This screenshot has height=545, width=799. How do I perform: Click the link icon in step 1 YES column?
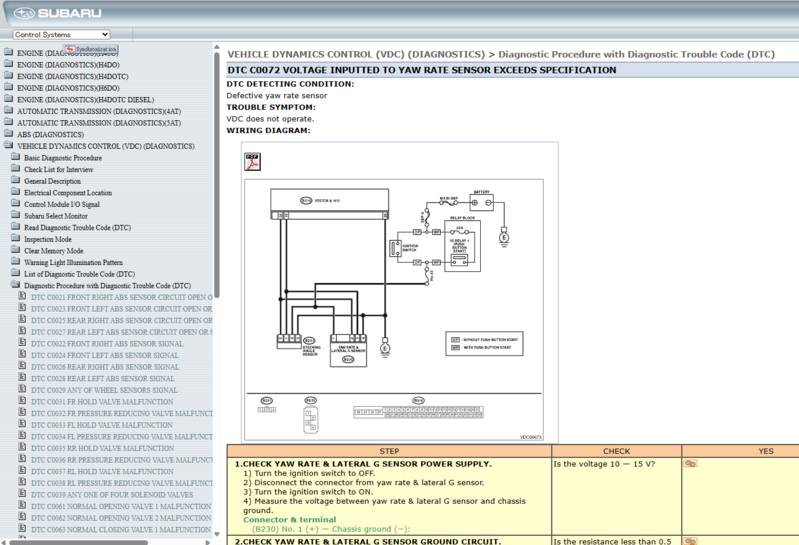(690, 464)
